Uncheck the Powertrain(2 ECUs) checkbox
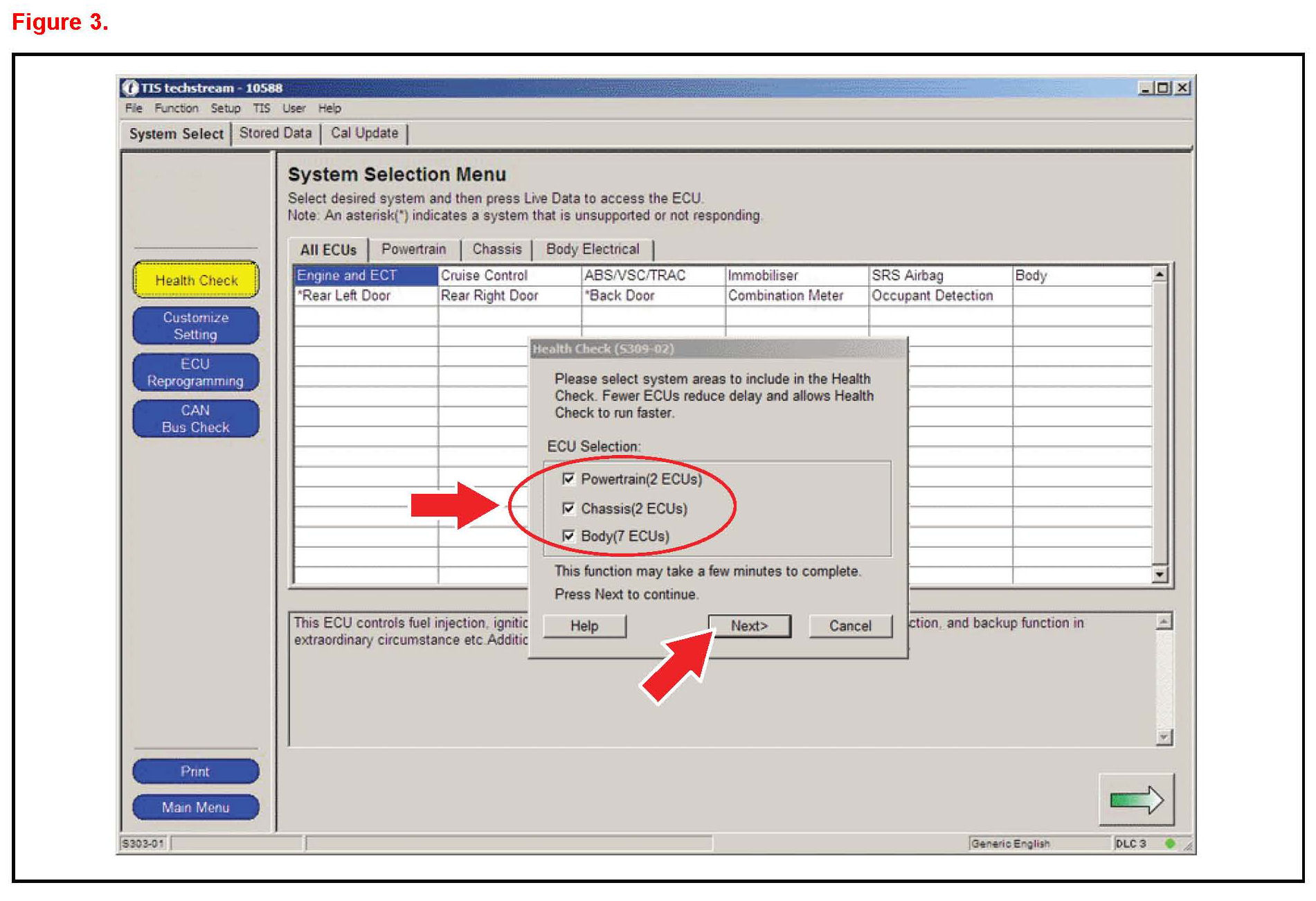 [x=568, y=479]
